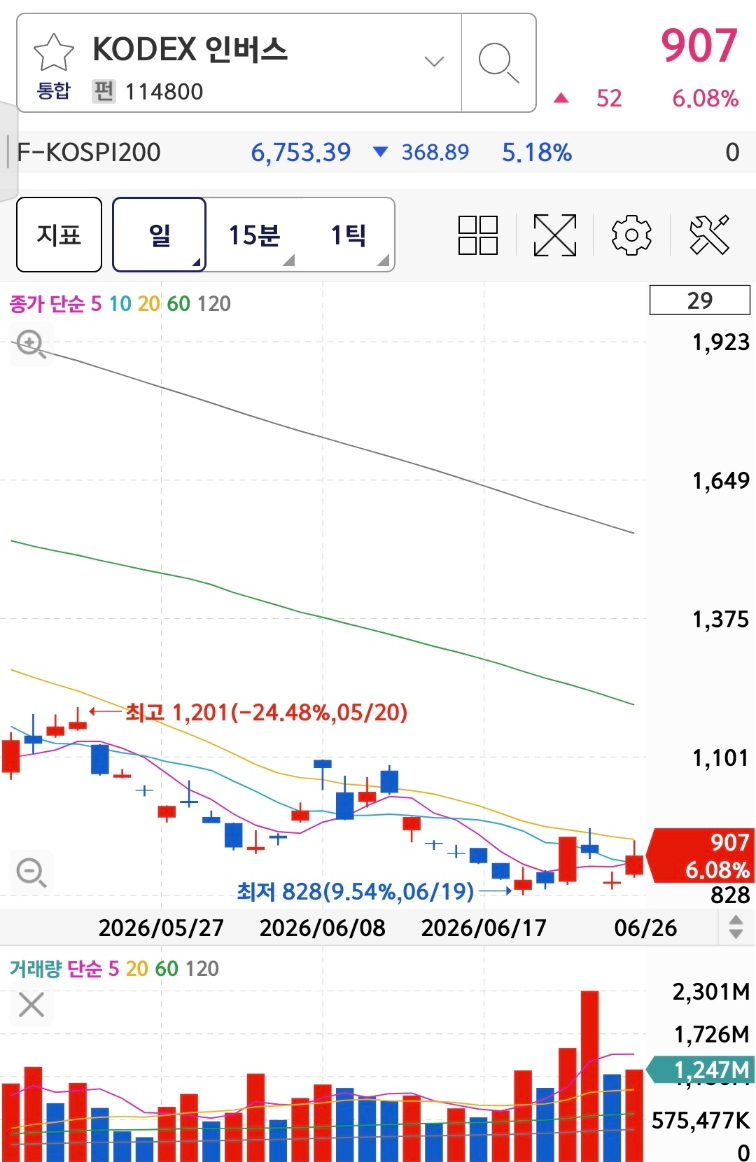This screenshot has height=1162, width=756.
Task: Open the stock search magnifier
Action: point(498,62)
